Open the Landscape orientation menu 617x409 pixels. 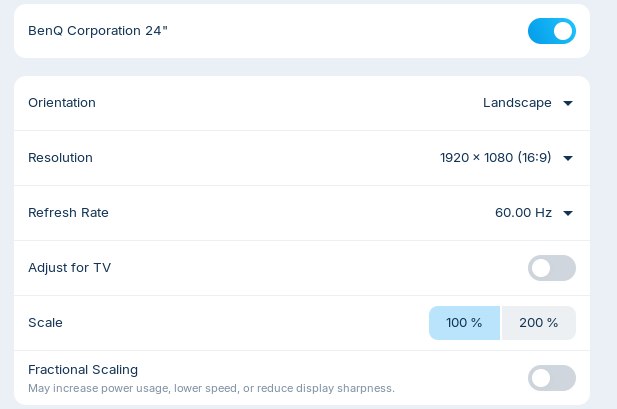pos(517,103)
